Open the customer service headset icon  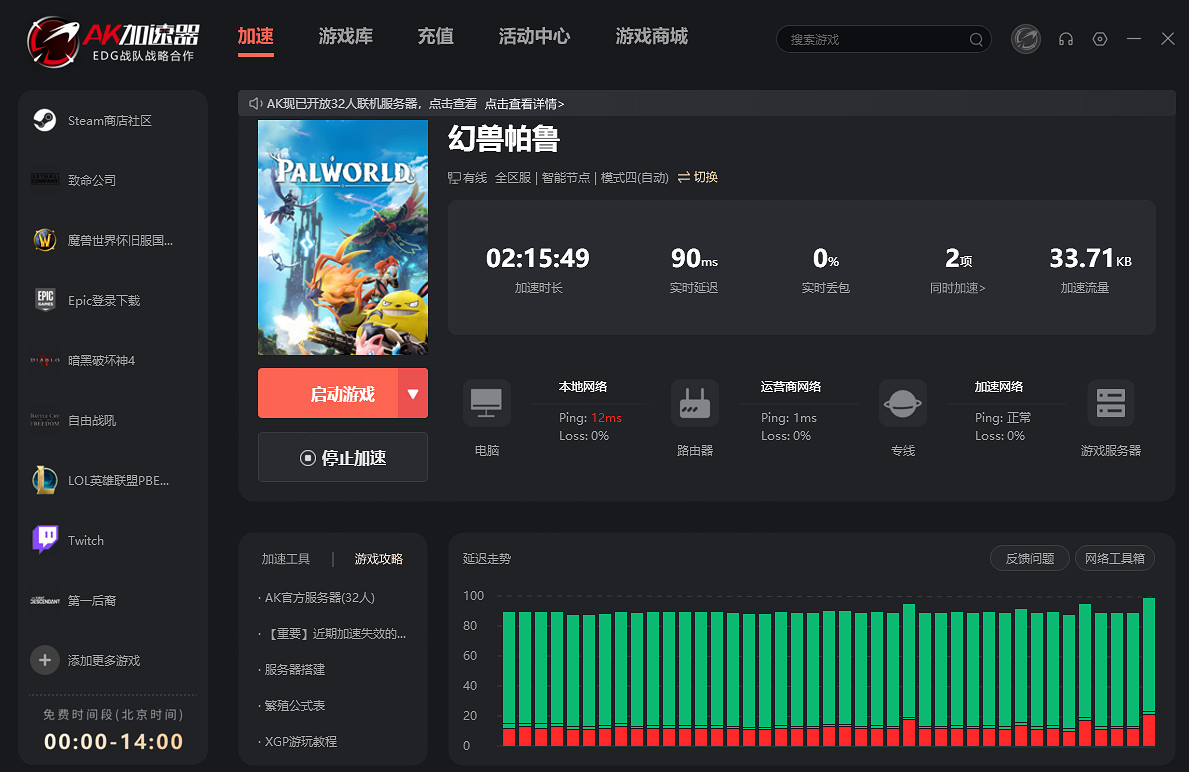pyautogui.click(x=1066, y=39)
